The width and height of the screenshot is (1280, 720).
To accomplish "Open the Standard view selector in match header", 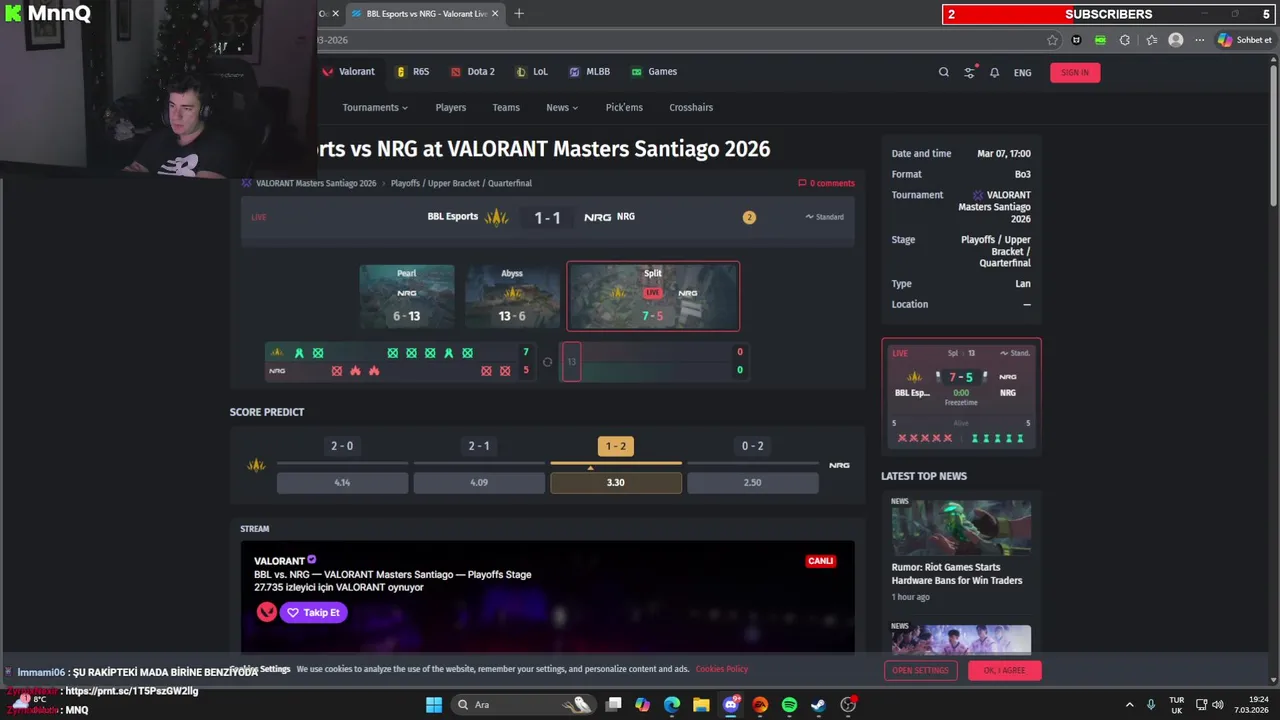I will point(825,217).
